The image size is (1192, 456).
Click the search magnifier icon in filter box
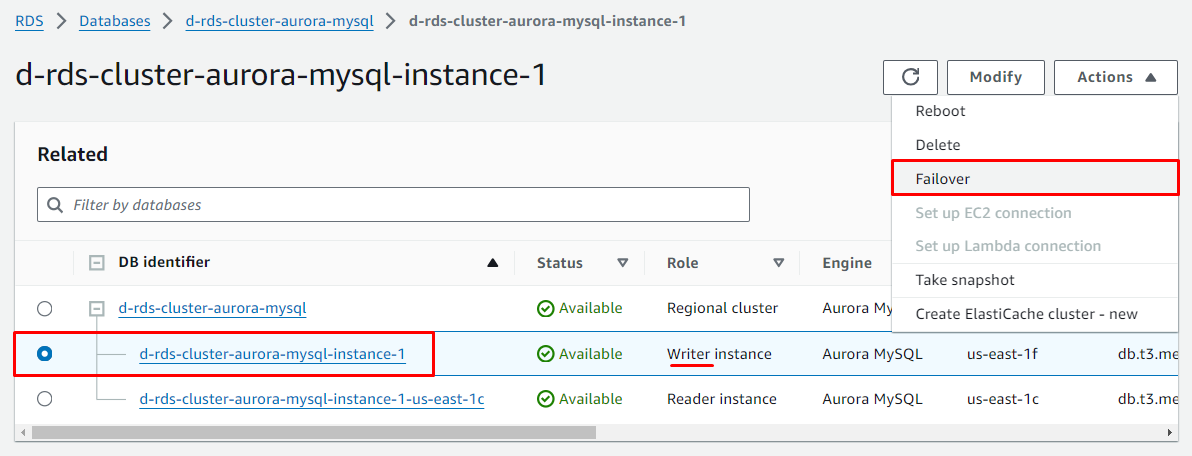[54, 205]
